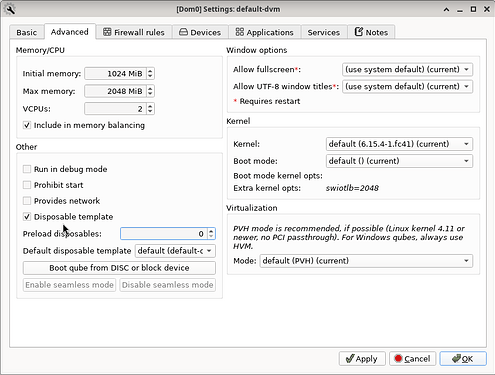Increase the VCPUs stepper value
The image size is (495, 375).
pos(150,106)
